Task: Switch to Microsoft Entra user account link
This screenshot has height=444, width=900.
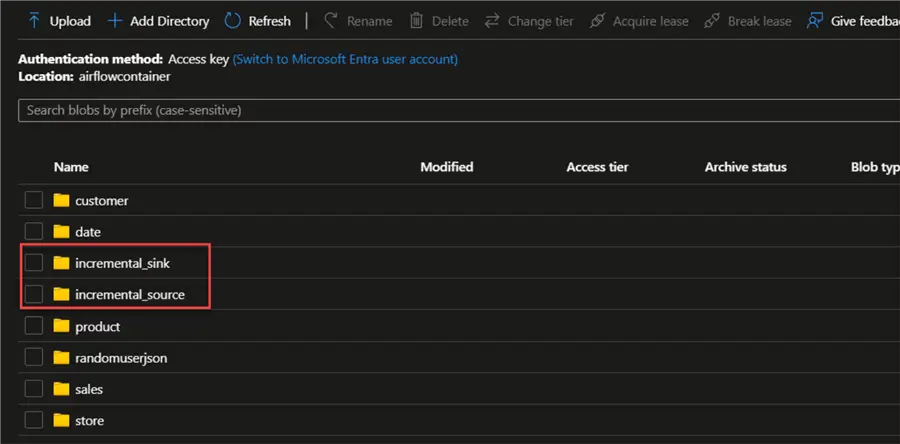Action: pos(345,59)
